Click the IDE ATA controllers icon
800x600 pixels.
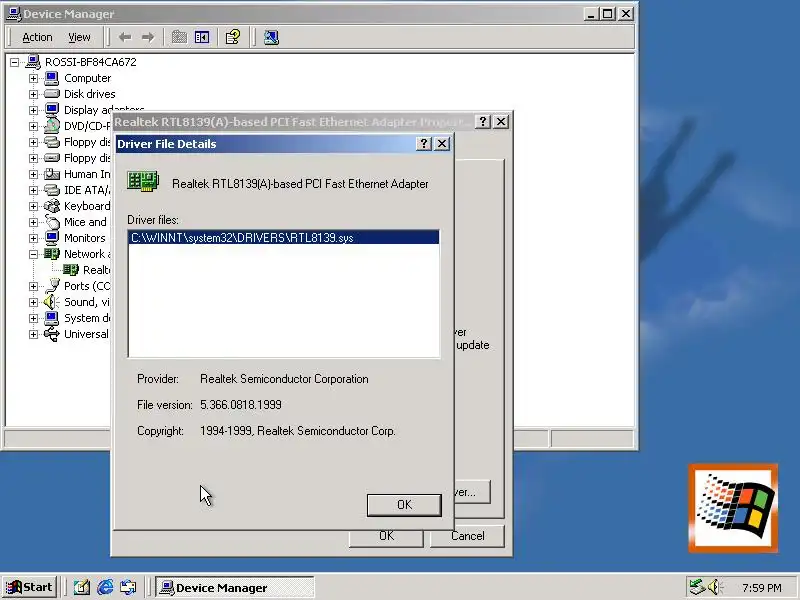(x=52, y=190)
